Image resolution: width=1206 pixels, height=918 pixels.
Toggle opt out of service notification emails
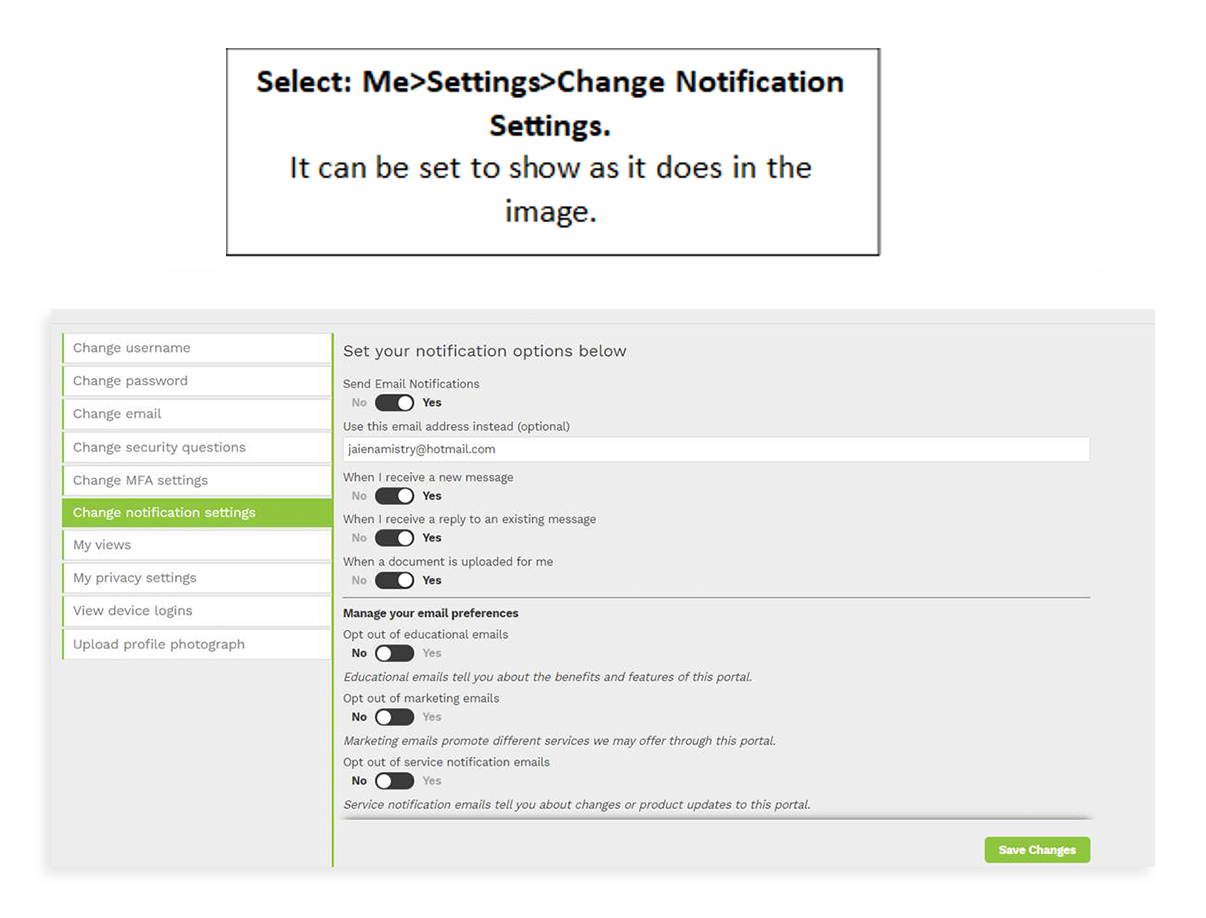coord(394,781)
